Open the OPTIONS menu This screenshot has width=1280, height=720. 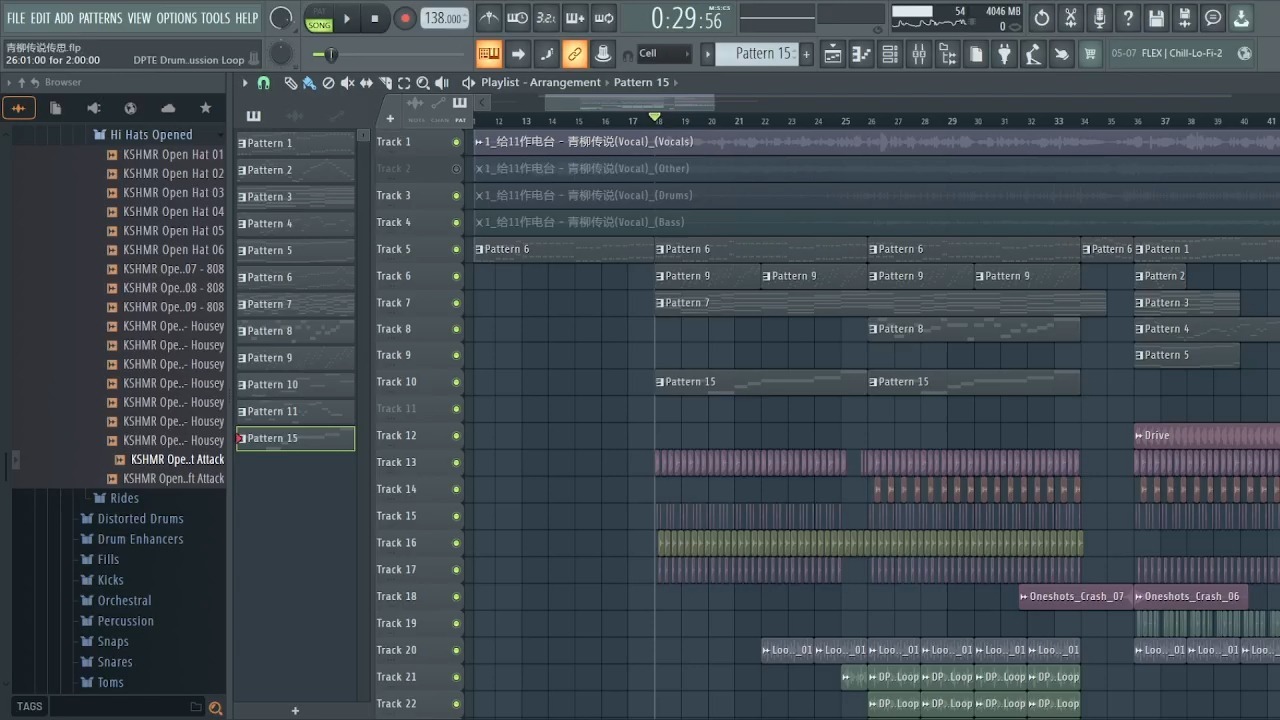click(x=177, y=18)
